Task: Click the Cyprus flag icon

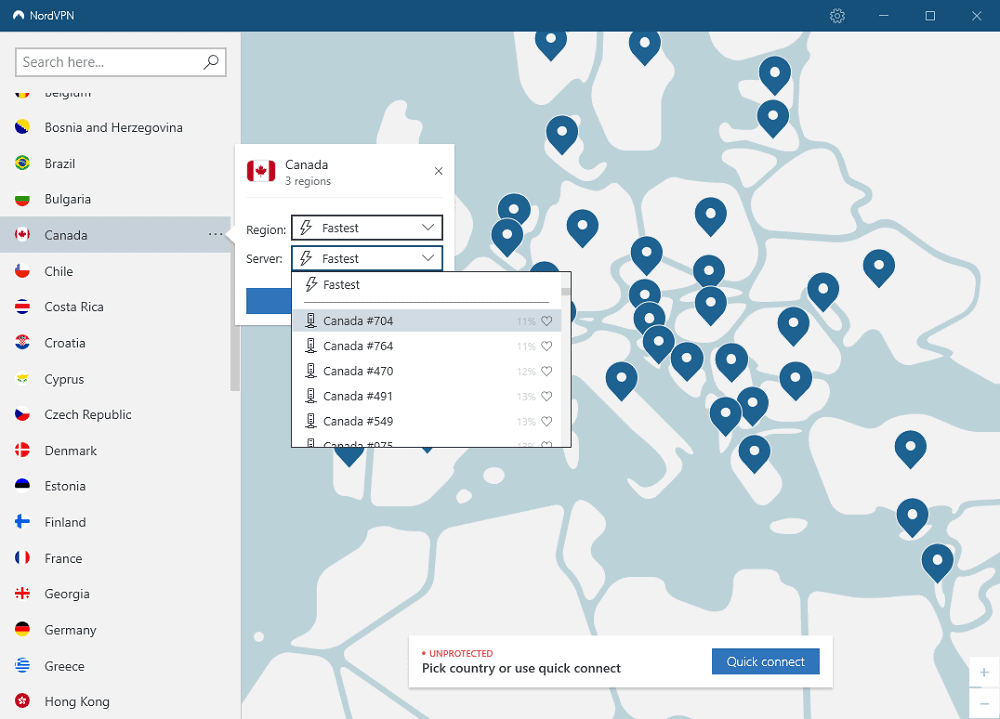Action: [22, 378]
